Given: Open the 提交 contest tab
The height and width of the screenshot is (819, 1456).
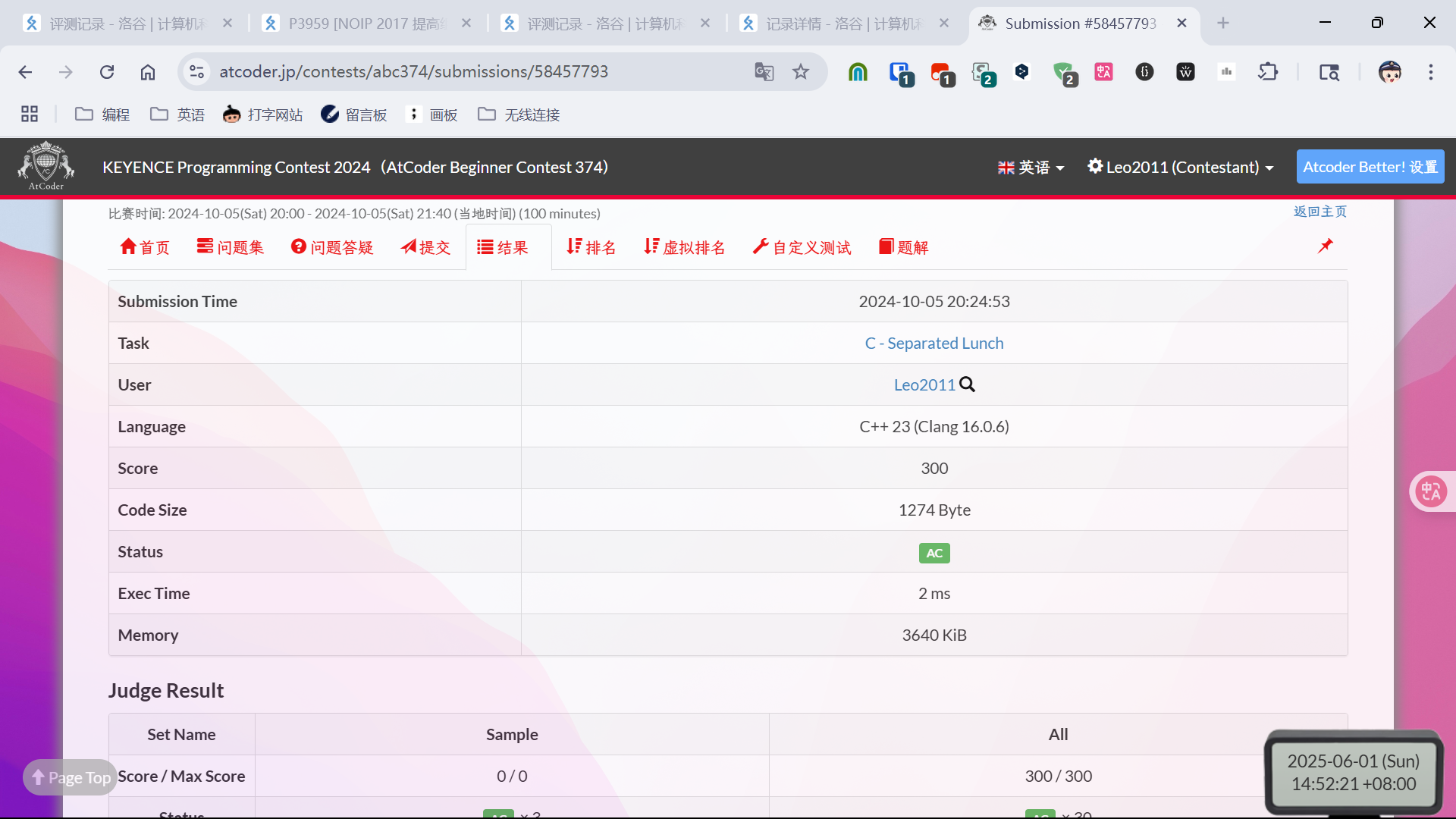Looking at the screenshot, I should (425, 247).
